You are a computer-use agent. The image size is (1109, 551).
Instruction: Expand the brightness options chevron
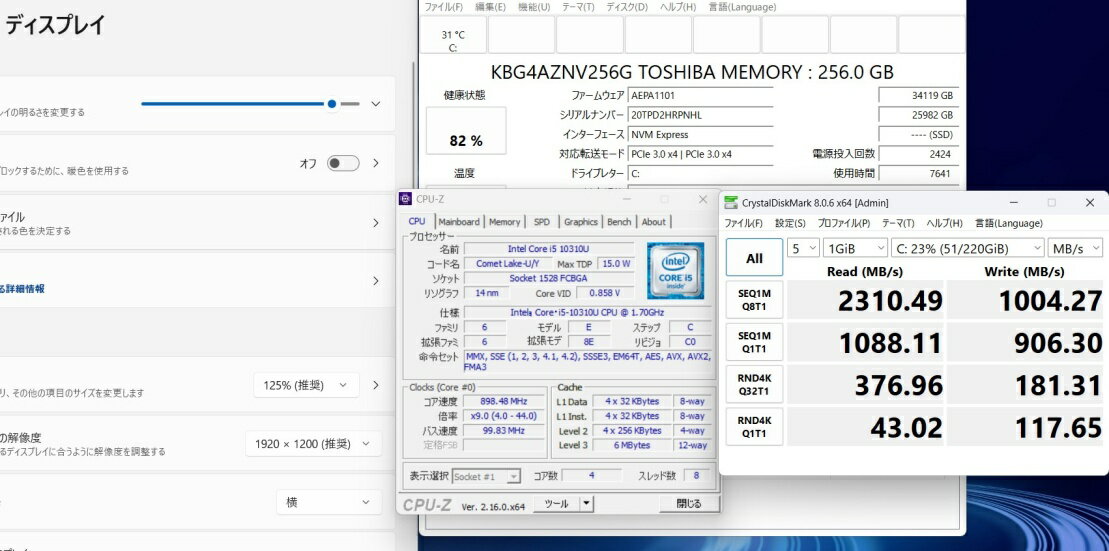[x=376, y=104]
